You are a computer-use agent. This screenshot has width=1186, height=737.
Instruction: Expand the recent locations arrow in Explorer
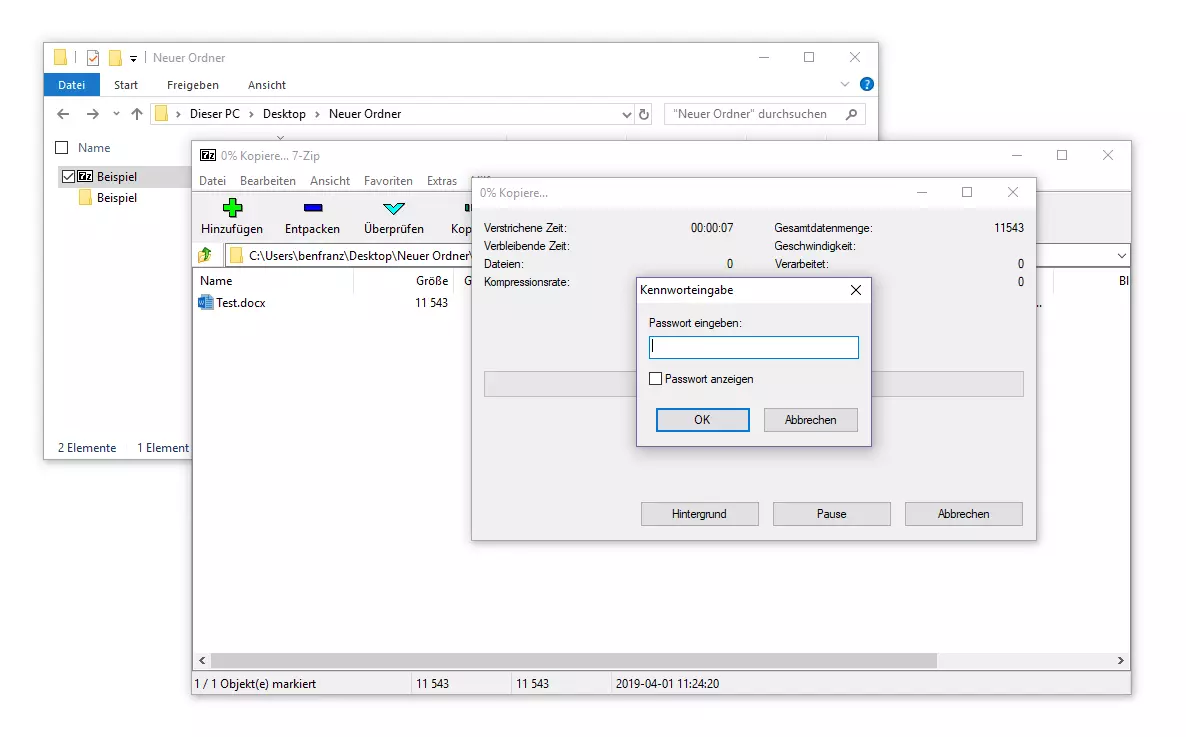tap(116, 114)
